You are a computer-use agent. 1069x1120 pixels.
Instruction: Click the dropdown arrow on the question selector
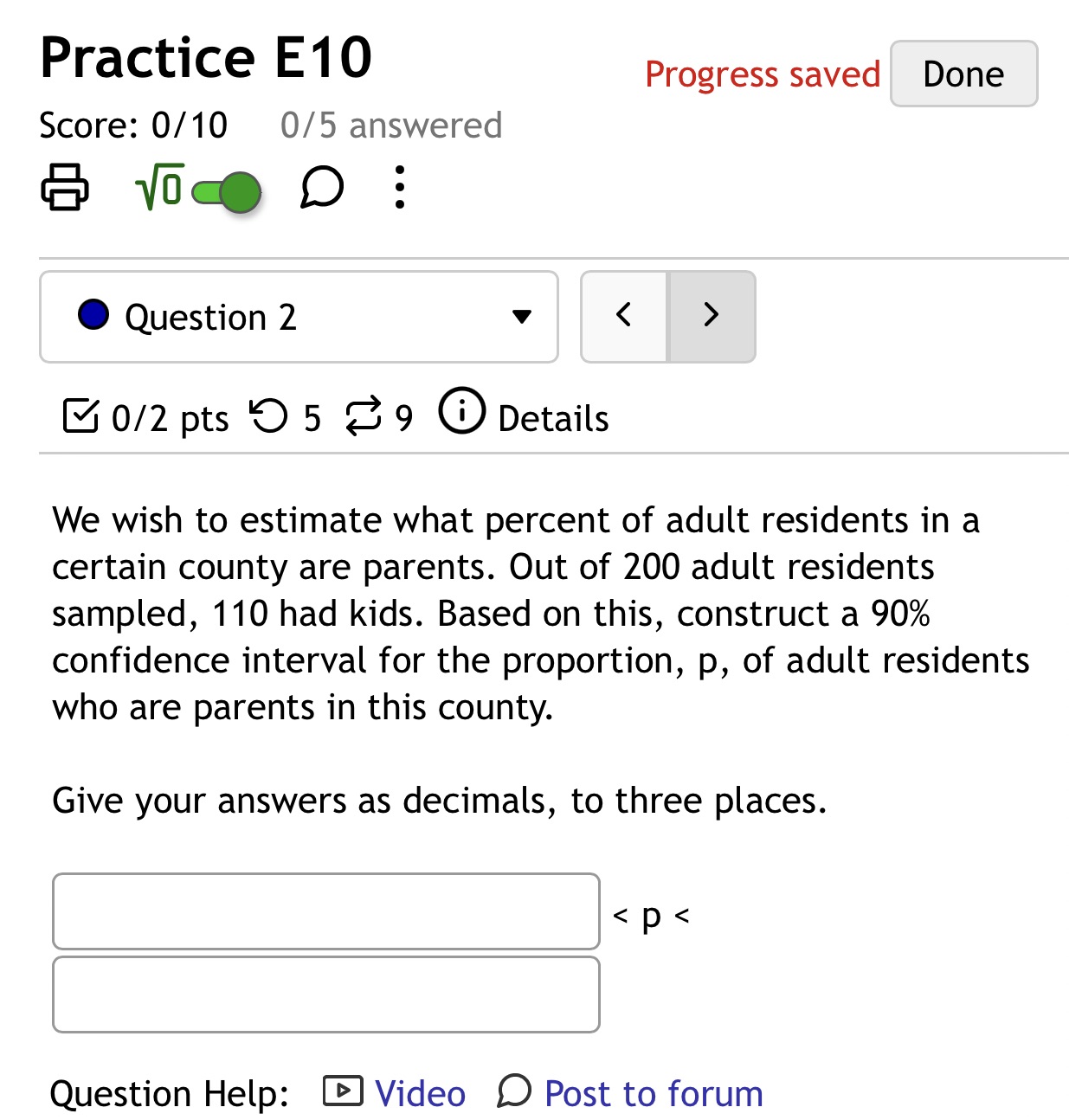[520, 317]
